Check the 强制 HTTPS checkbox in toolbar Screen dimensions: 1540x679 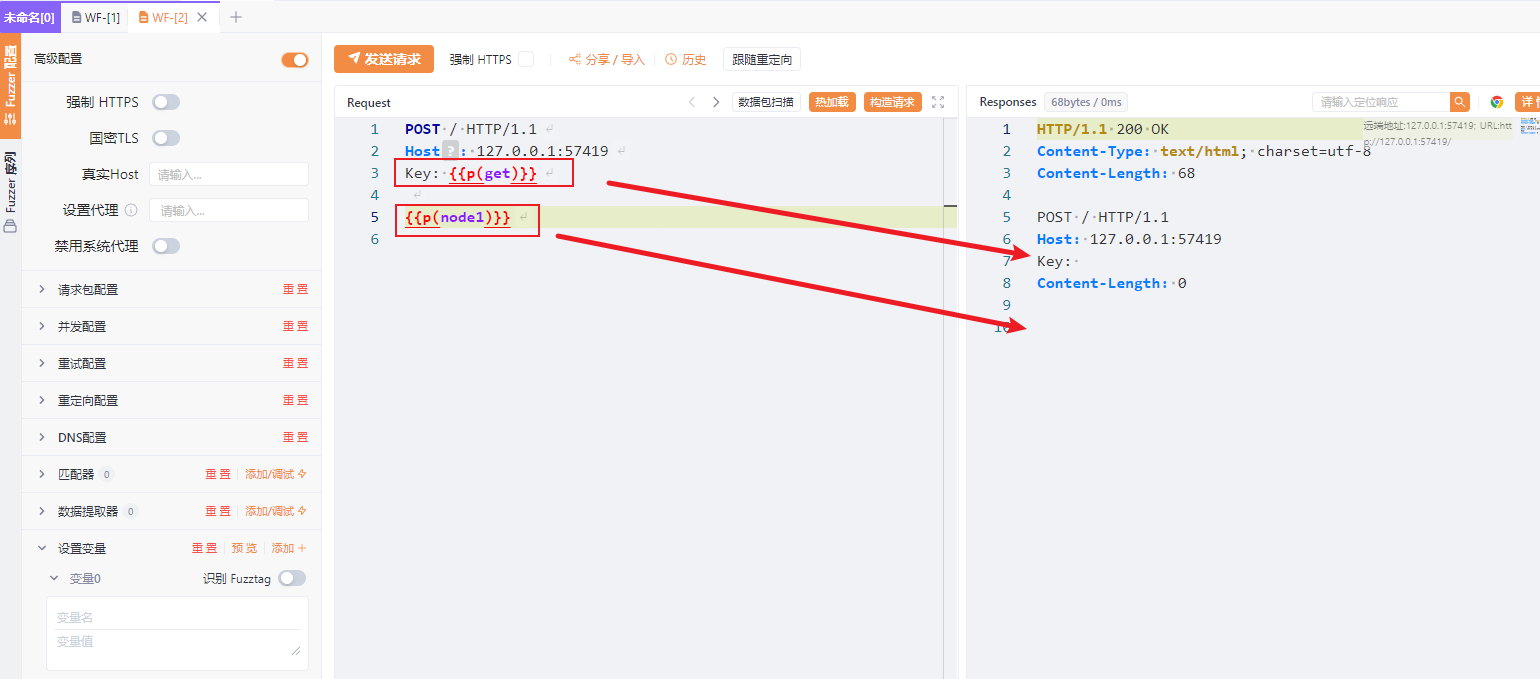tap(526, 60)
